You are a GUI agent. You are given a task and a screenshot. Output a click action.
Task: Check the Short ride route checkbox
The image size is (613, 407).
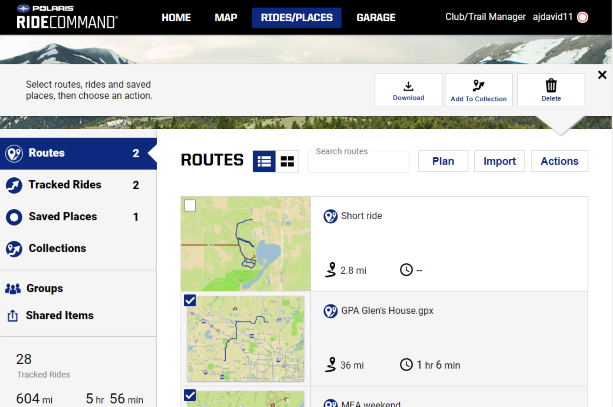coord(190,205)
